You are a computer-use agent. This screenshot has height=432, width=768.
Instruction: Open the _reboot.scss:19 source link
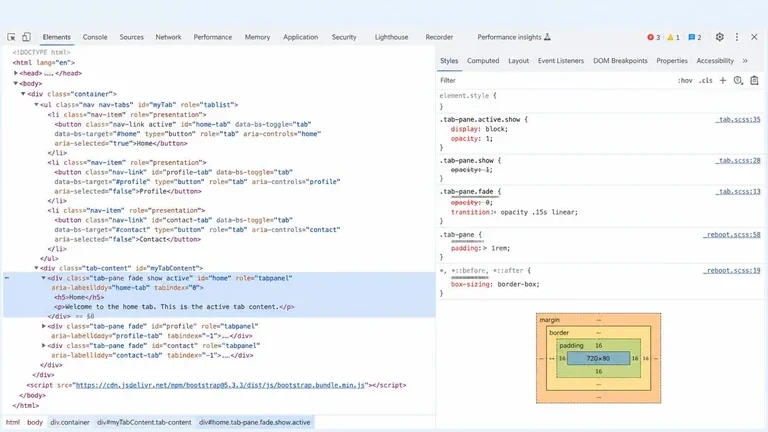(732, 271)
